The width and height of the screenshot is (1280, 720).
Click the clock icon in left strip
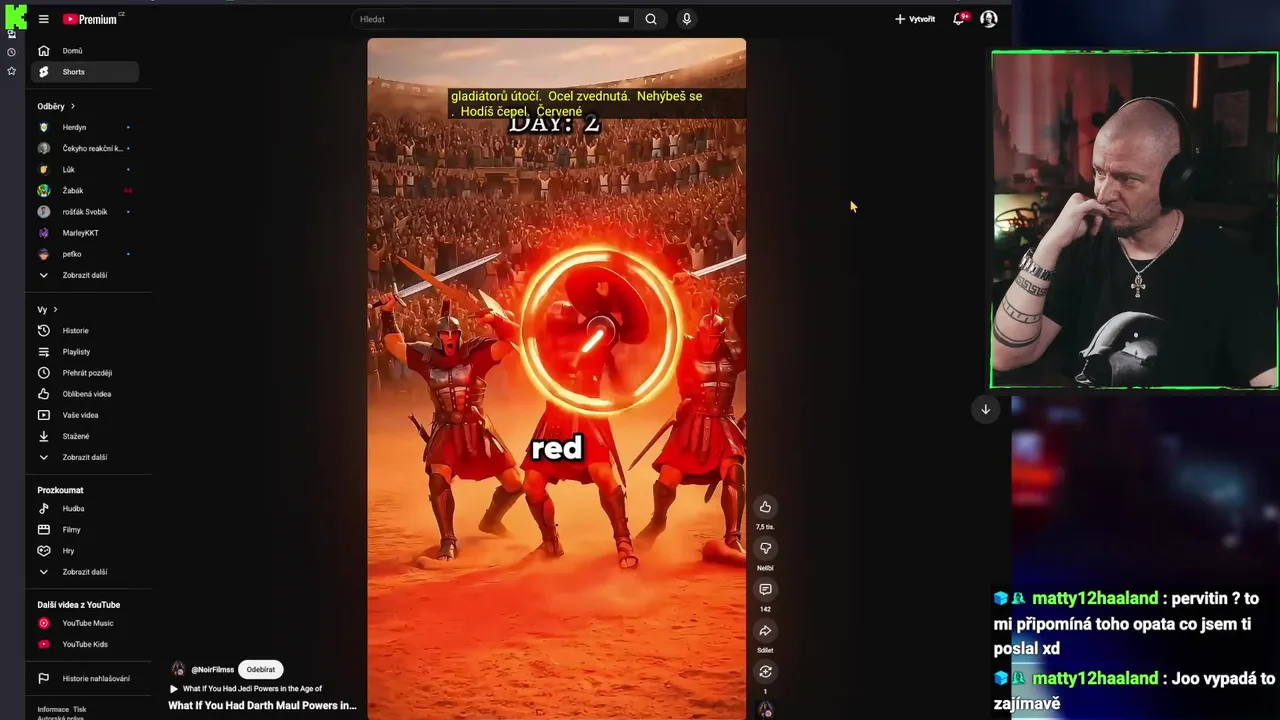pyautogui.click(x=11, y=52)
